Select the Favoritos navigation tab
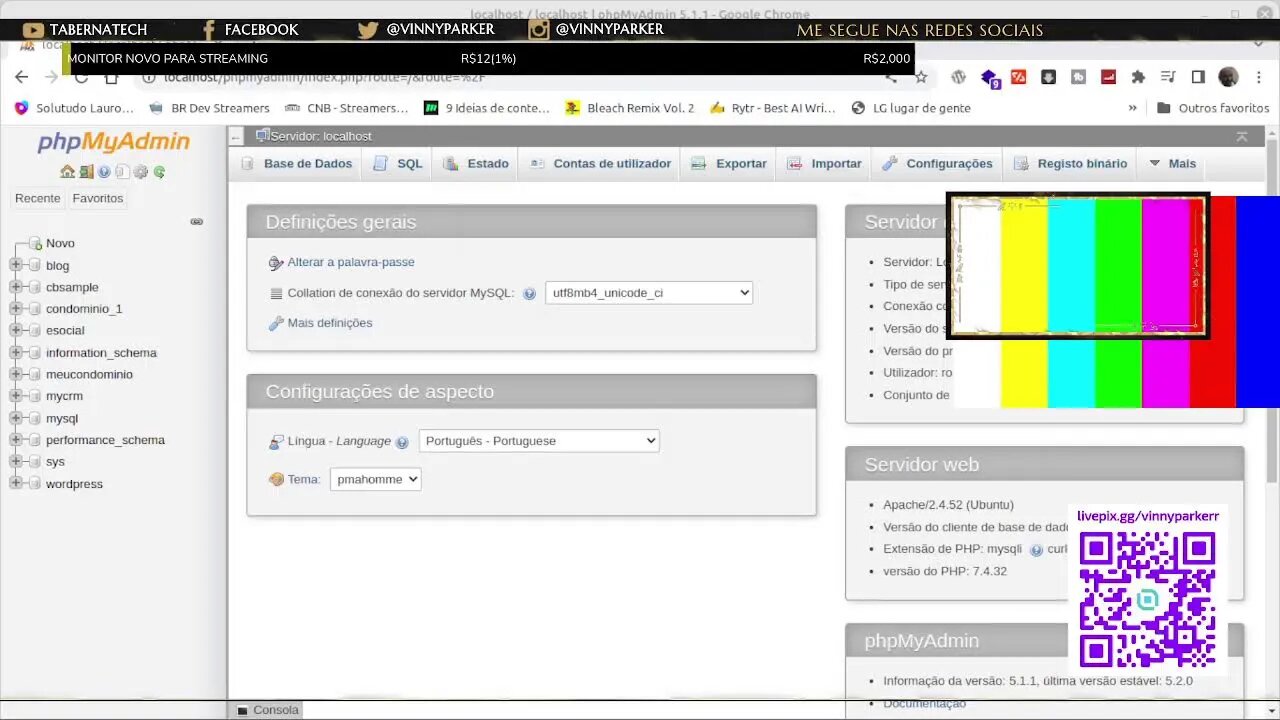 [98, 198]
